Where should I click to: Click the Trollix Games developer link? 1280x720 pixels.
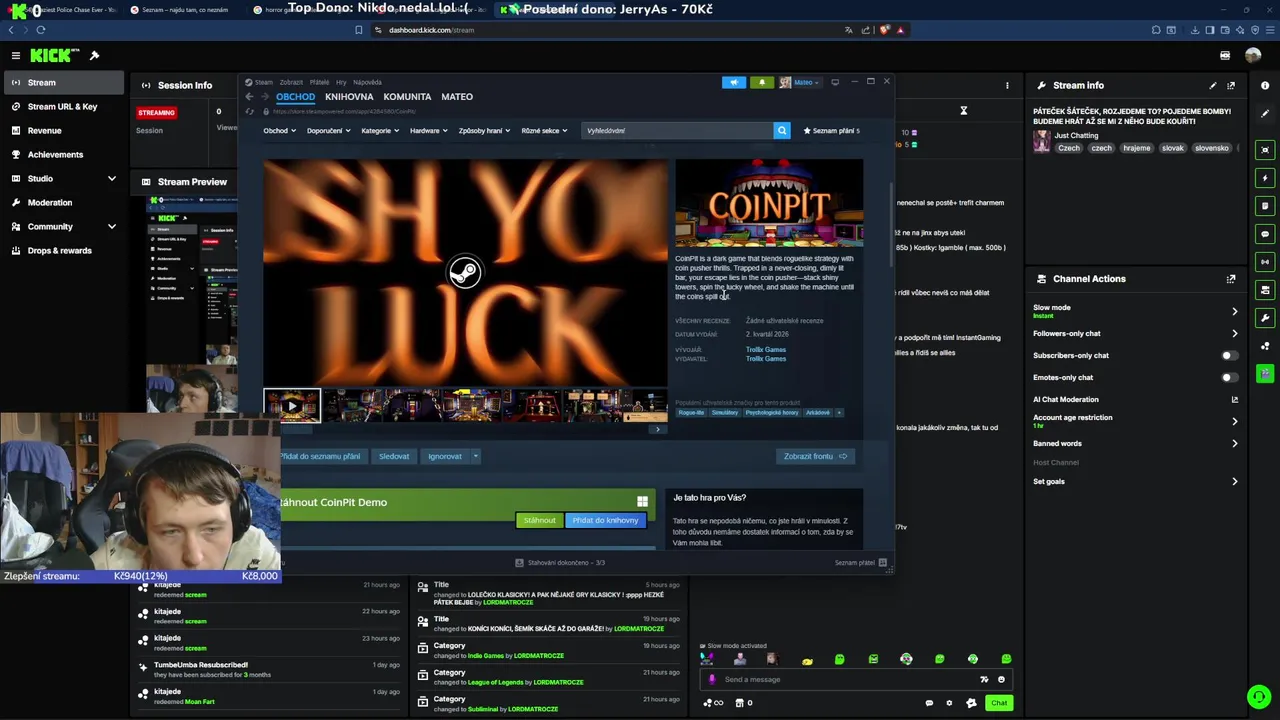pos(766,350)
